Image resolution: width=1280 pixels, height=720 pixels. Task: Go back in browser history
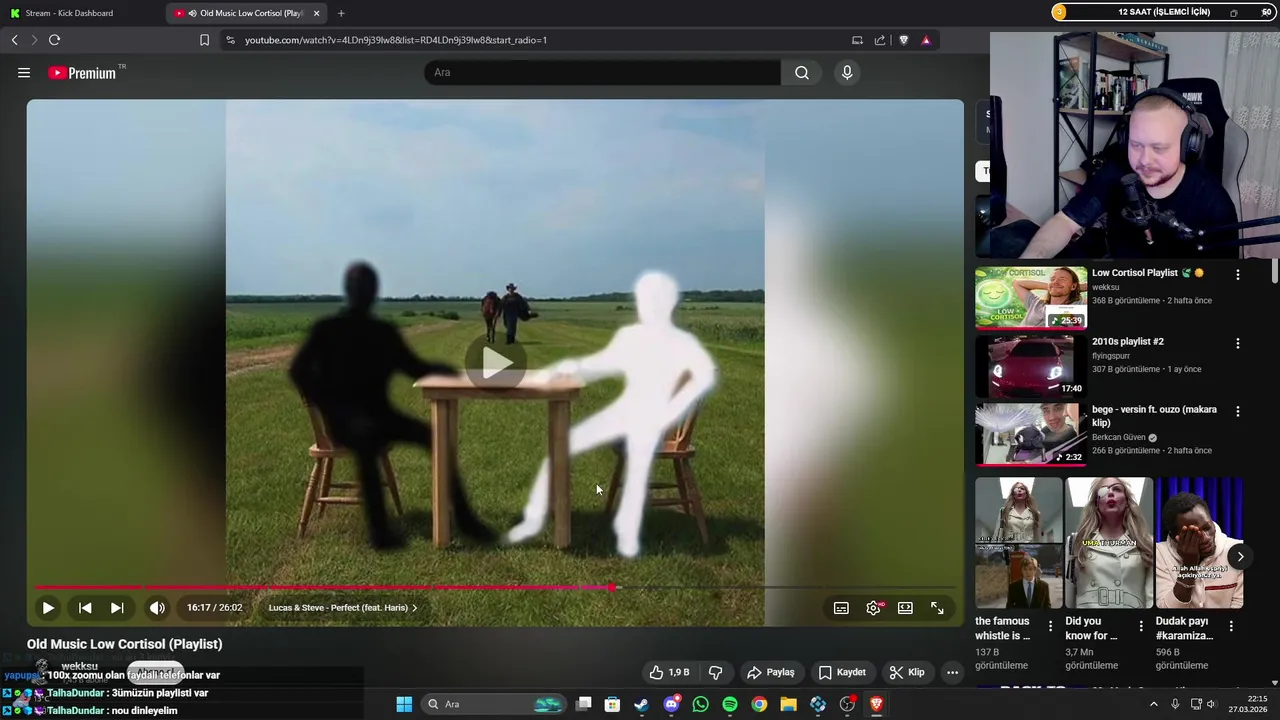(x=14, y=40)
